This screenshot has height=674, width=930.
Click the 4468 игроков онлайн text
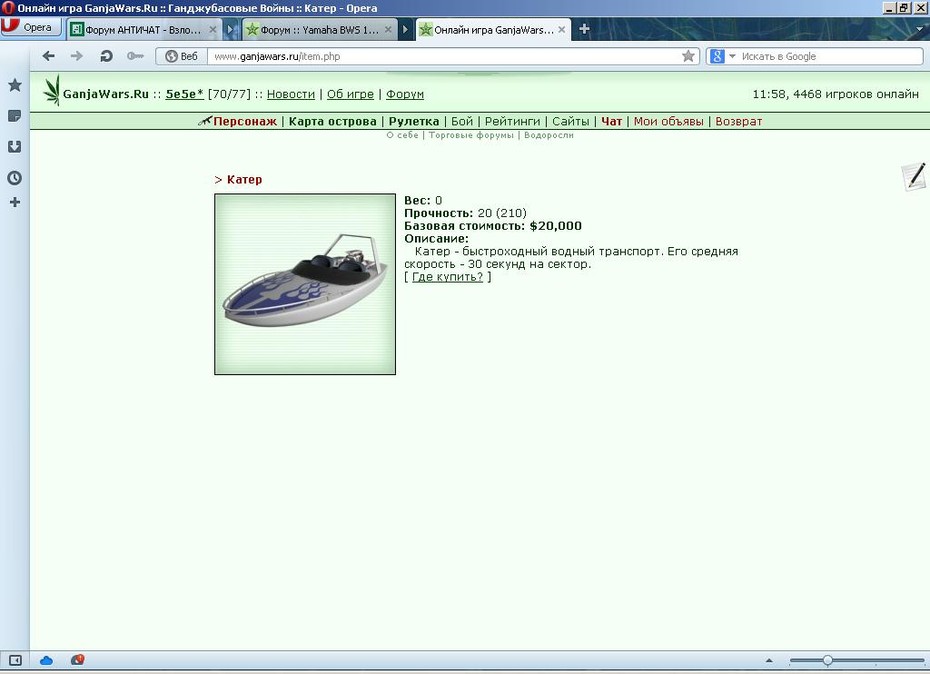856,94
